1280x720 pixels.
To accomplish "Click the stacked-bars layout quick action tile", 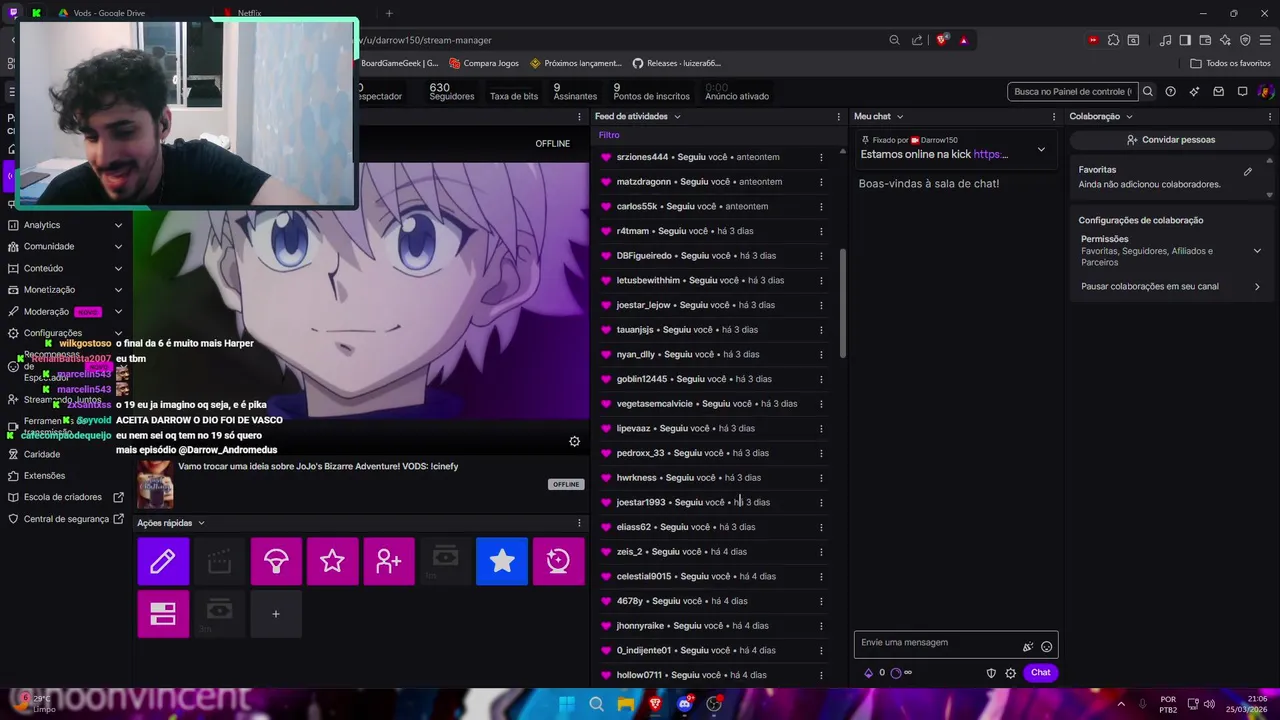I will [163, 613].
